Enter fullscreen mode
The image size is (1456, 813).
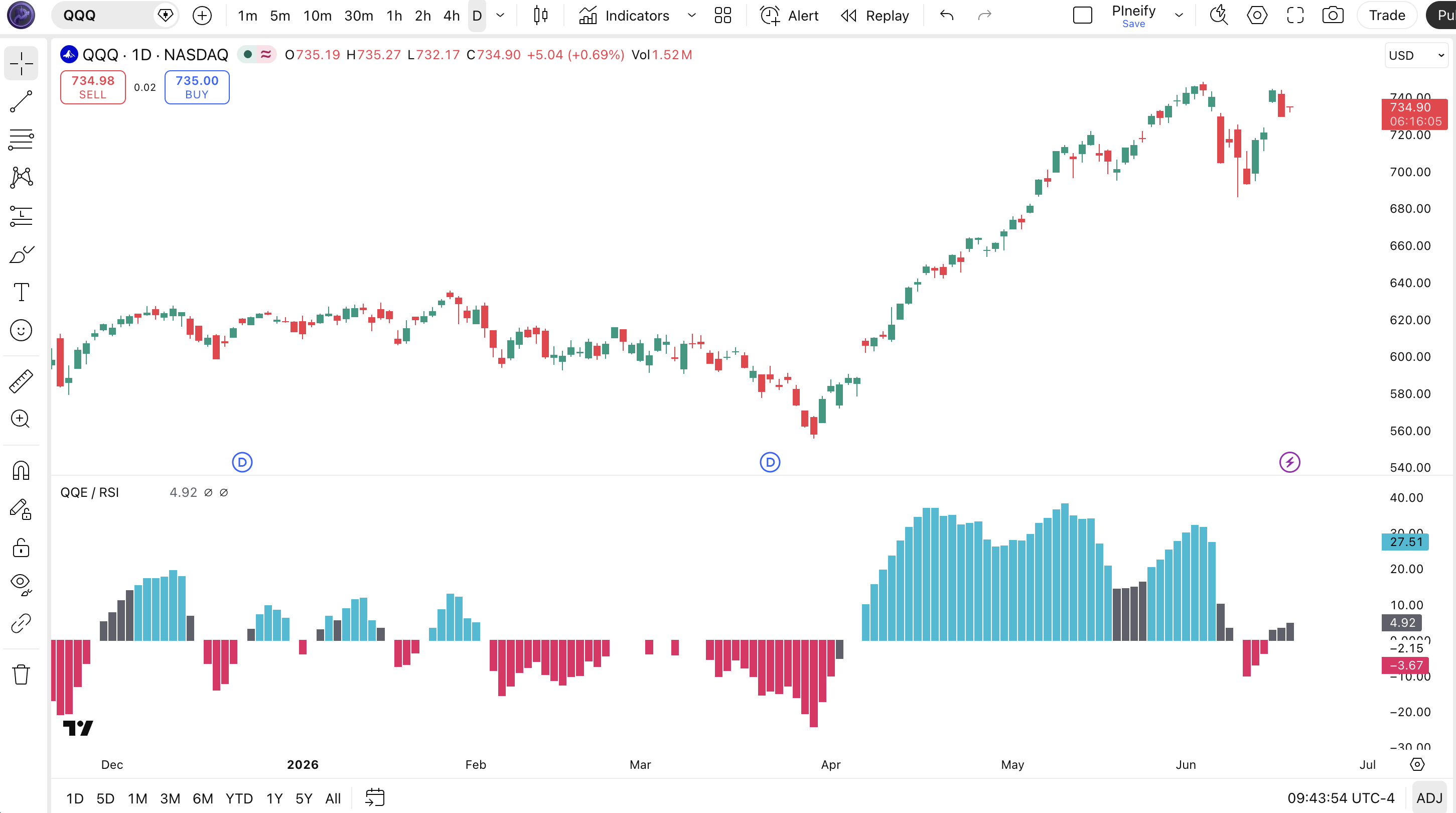tap(1295, 15)
